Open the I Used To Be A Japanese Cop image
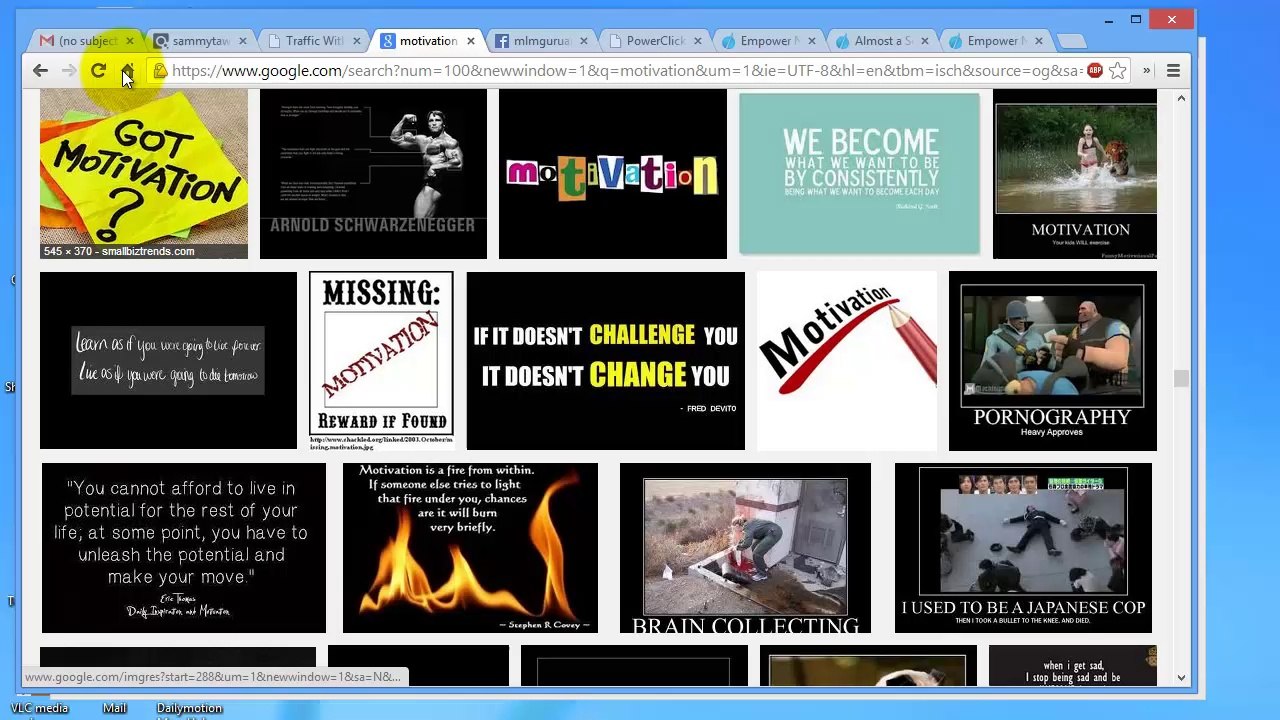Screen dimensions: 1280x720 1023,547
